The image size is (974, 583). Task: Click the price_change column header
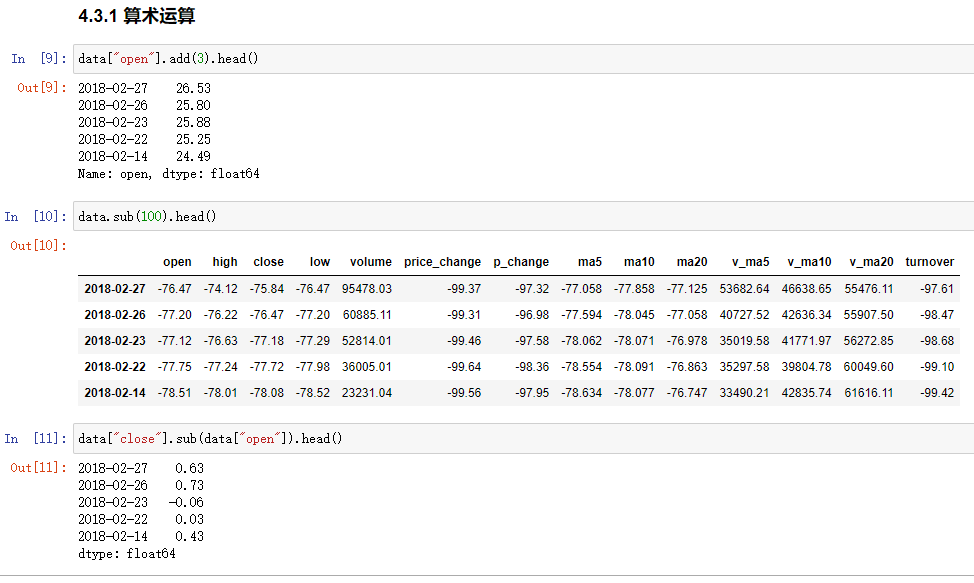coord(442,262)
